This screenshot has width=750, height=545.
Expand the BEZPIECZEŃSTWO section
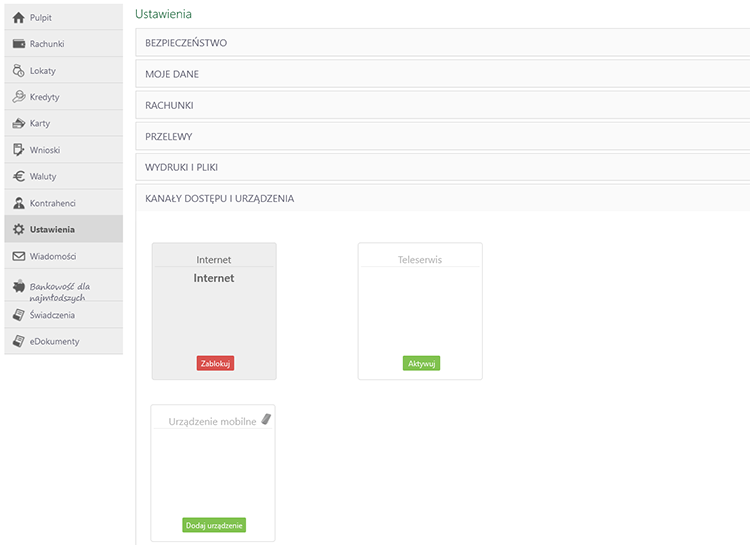[186, 43]
